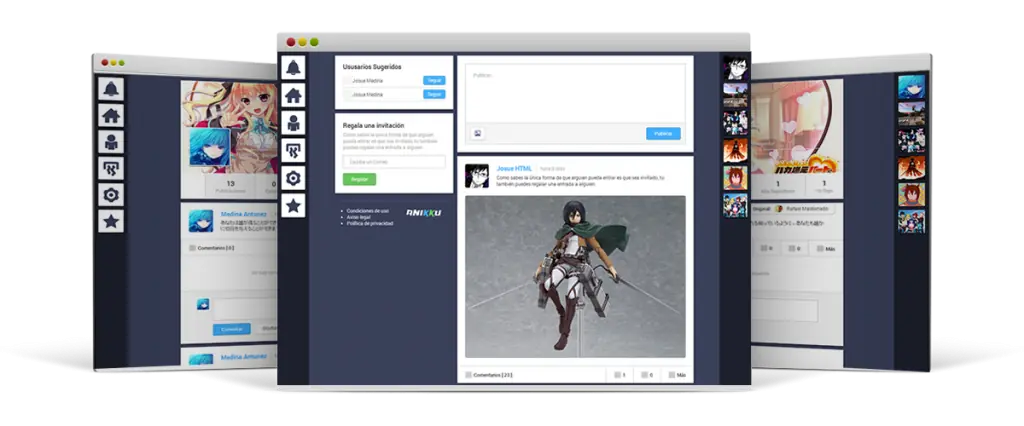Attach an image via the composer picture icon
1024x426 pixels.
point(477,133)
